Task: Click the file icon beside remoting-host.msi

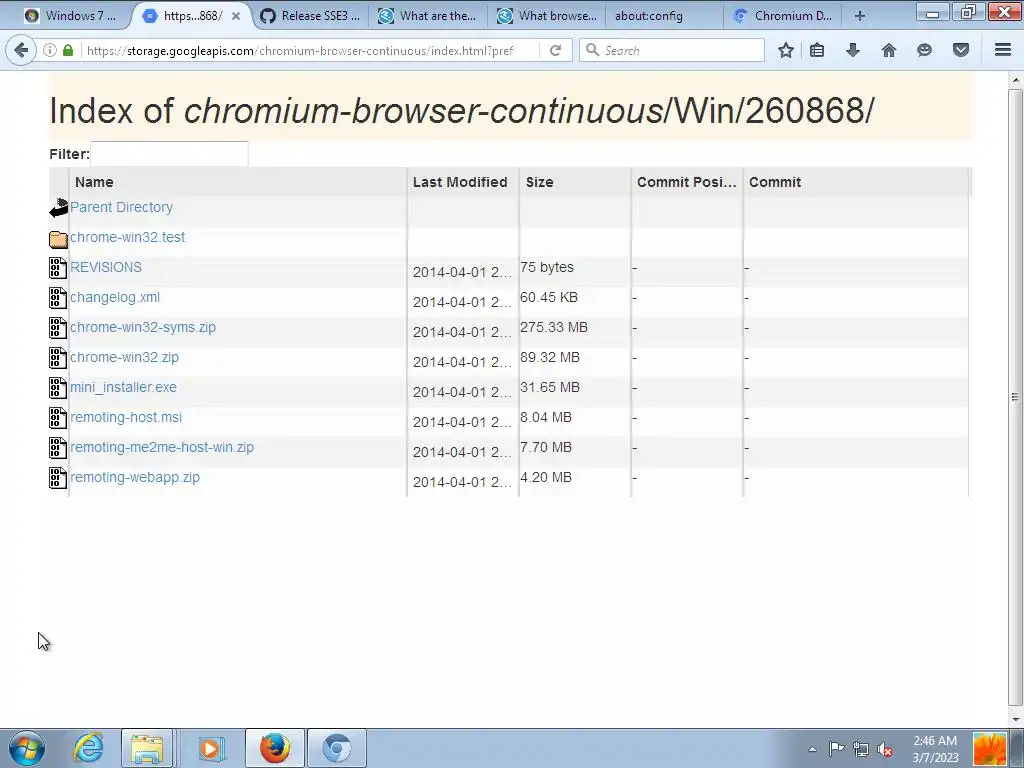Action: tap(58, 418)
